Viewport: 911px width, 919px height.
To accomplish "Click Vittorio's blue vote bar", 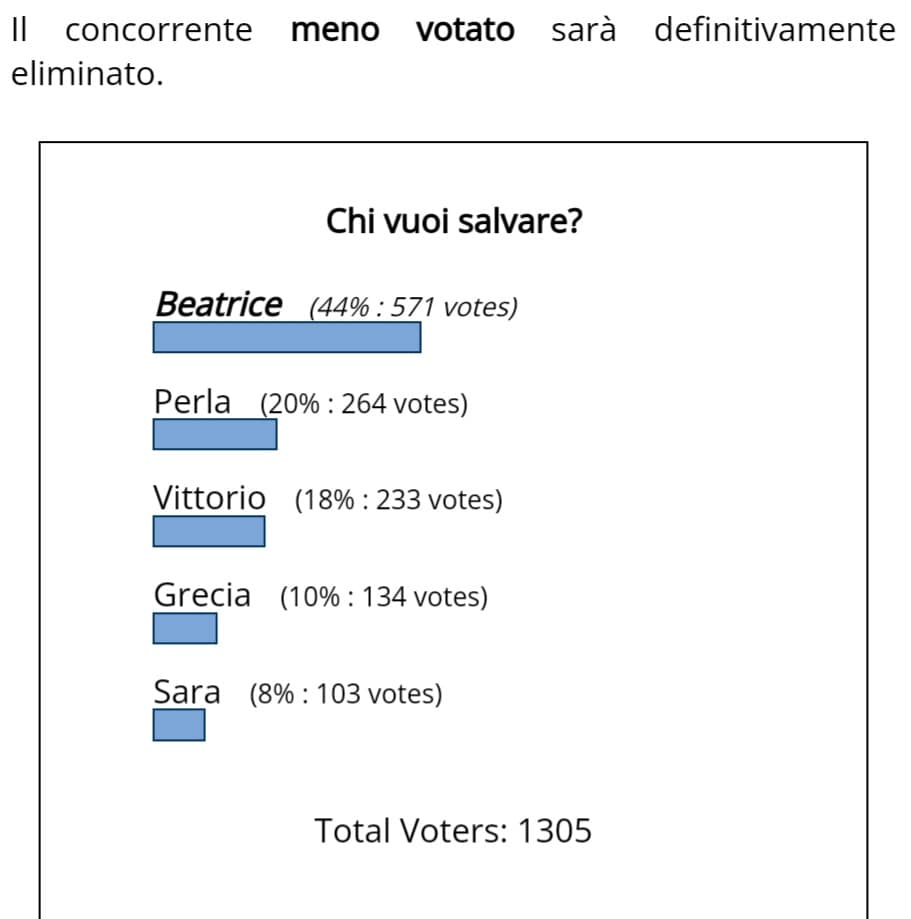I will click(209, 532).
